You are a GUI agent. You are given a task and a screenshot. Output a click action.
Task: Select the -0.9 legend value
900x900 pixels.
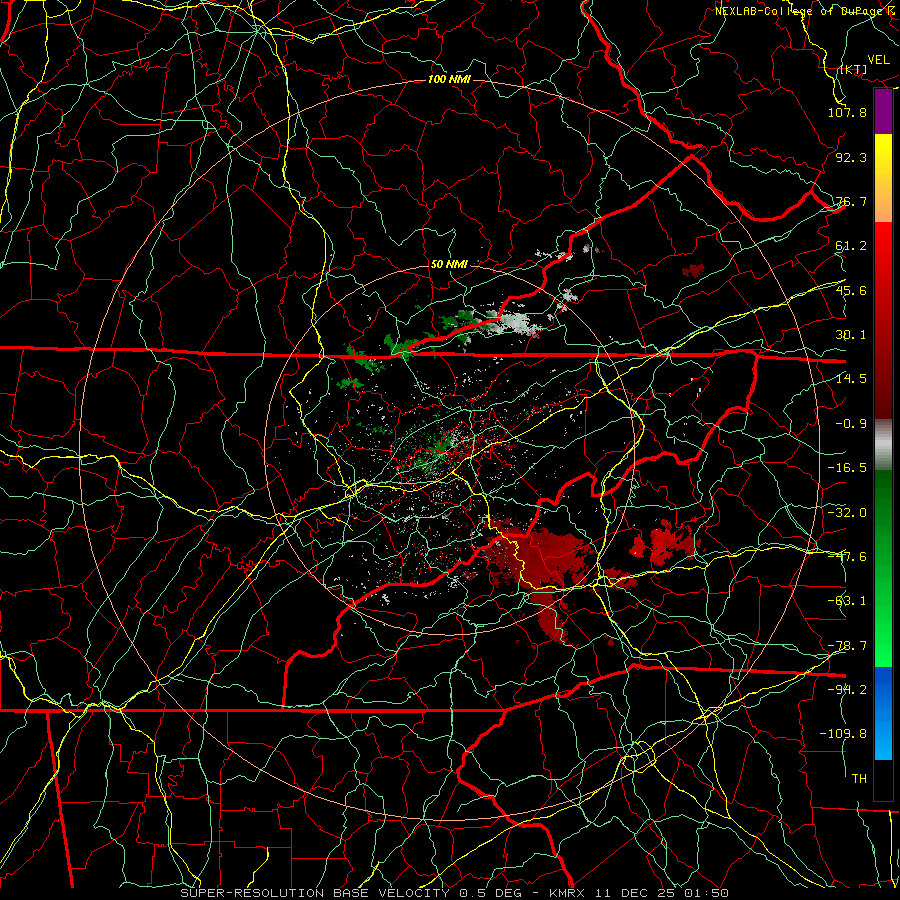[851, 424]
